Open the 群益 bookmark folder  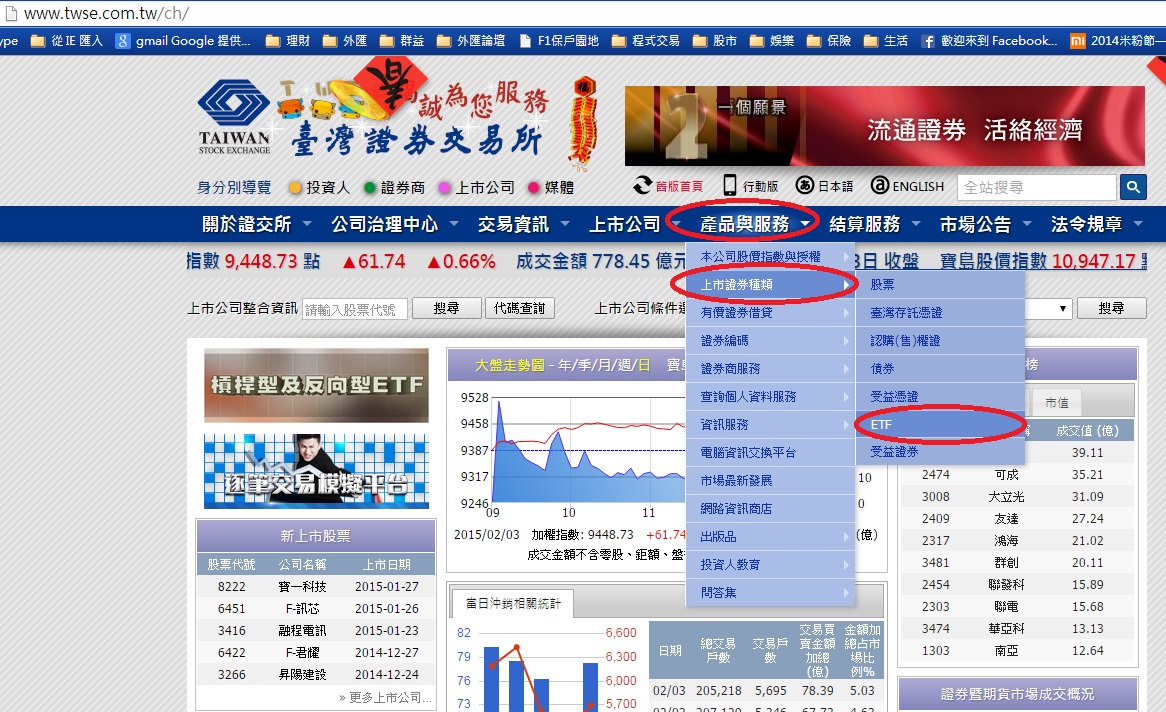(x=402, y=41)
